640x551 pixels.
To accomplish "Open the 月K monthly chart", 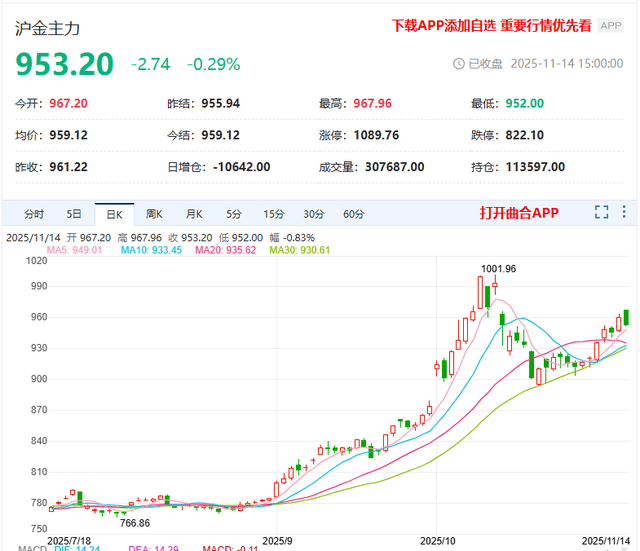I will (x=193, y=213).
